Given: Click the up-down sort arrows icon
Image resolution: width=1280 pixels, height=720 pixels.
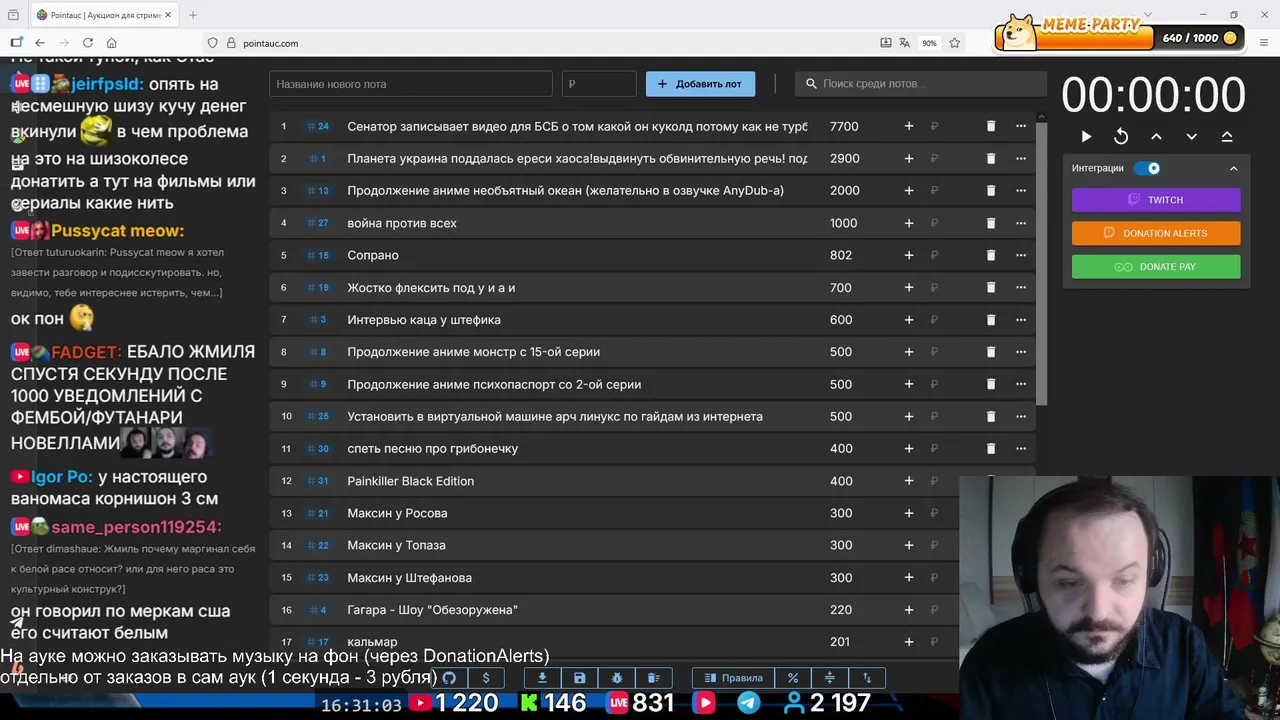Looking at the screenshot, I should pos(867,678).
